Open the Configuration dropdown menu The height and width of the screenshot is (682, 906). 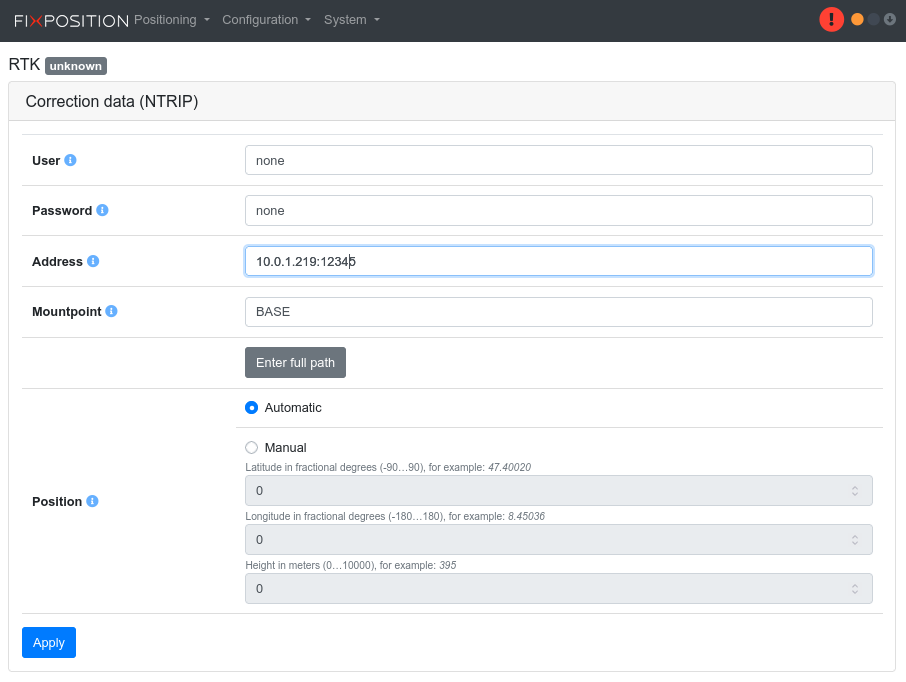click(x=267, y=20)
